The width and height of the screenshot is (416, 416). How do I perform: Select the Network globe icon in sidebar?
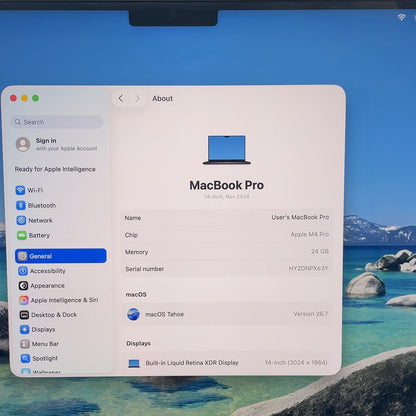(x=21, y=220)
